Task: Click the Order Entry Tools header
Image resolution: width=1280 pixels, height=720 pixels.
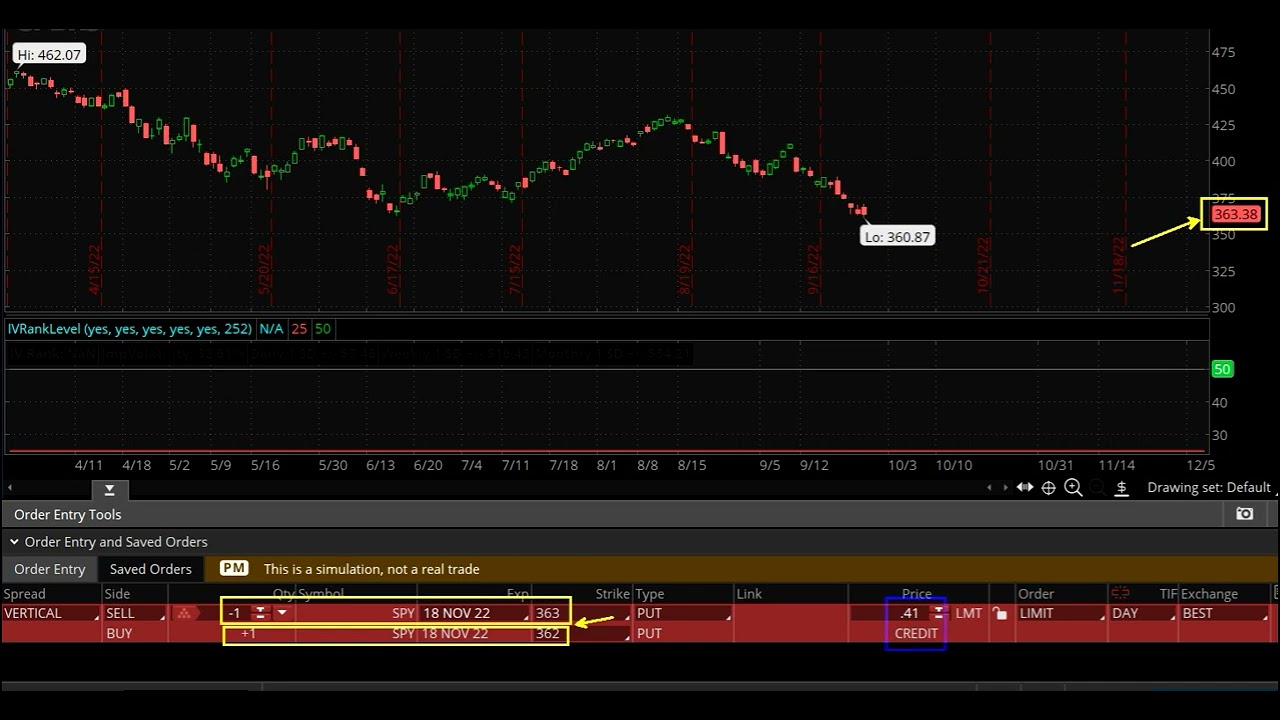Action: point(68,514)
